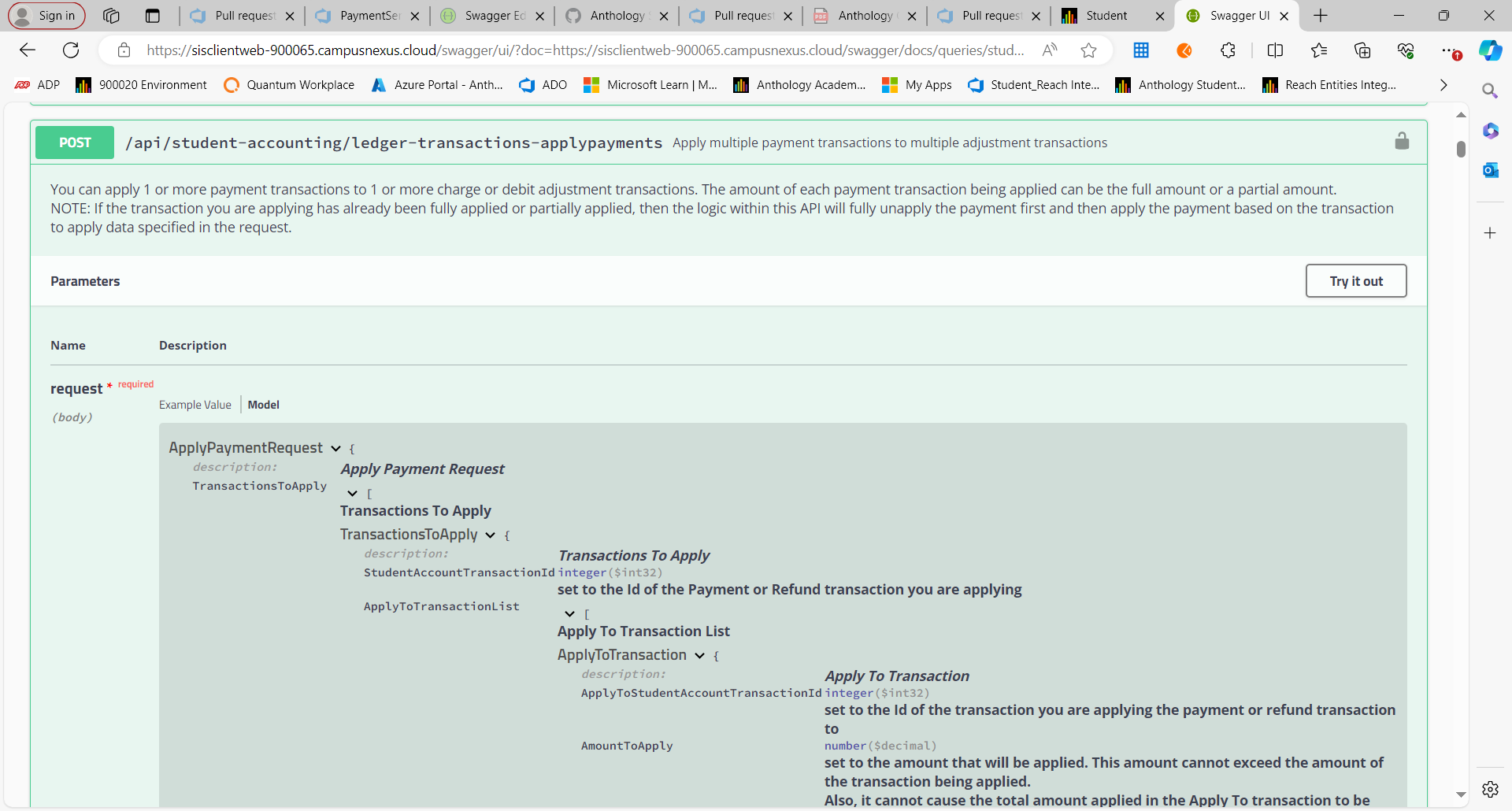
Task: Close the Swagger UI tab
Action: [1284, 16]
